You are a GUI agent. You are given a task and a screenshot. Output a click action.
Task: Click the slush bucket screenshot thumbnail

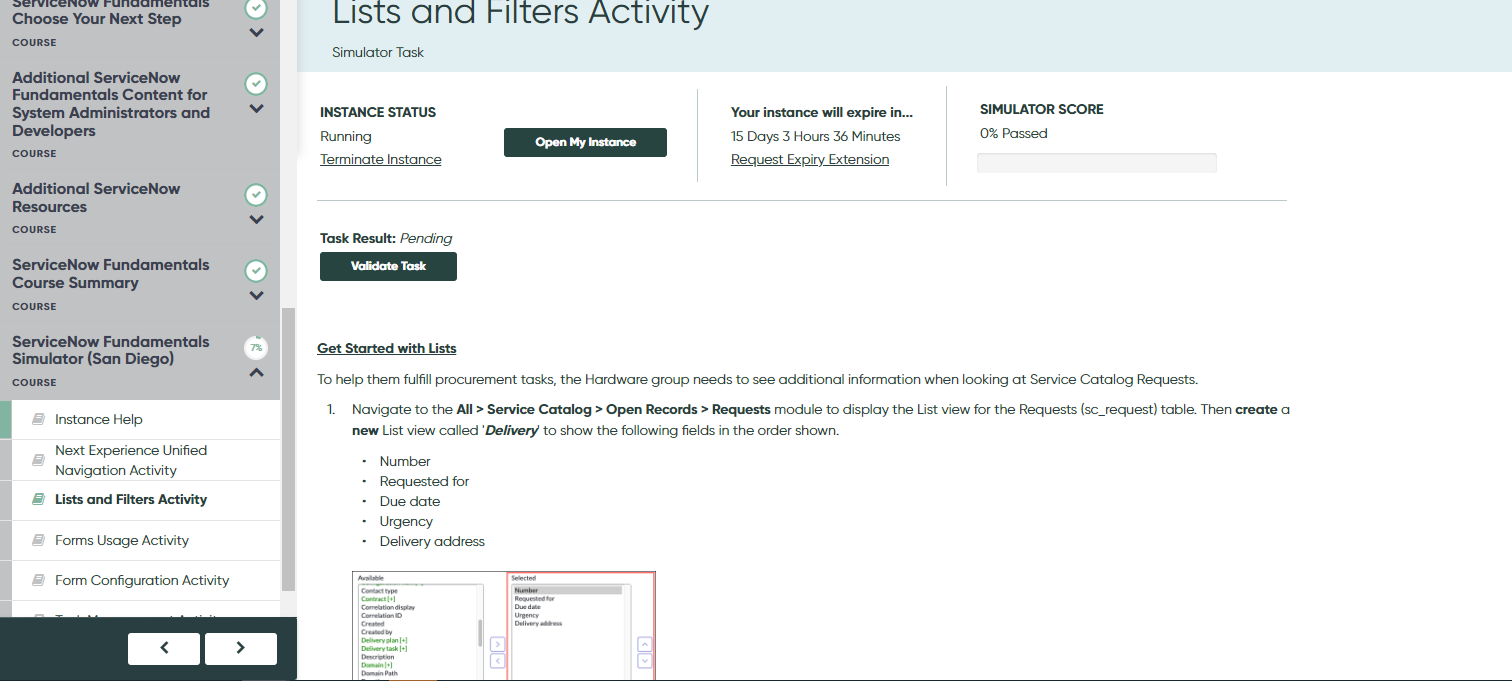point(505,626)
